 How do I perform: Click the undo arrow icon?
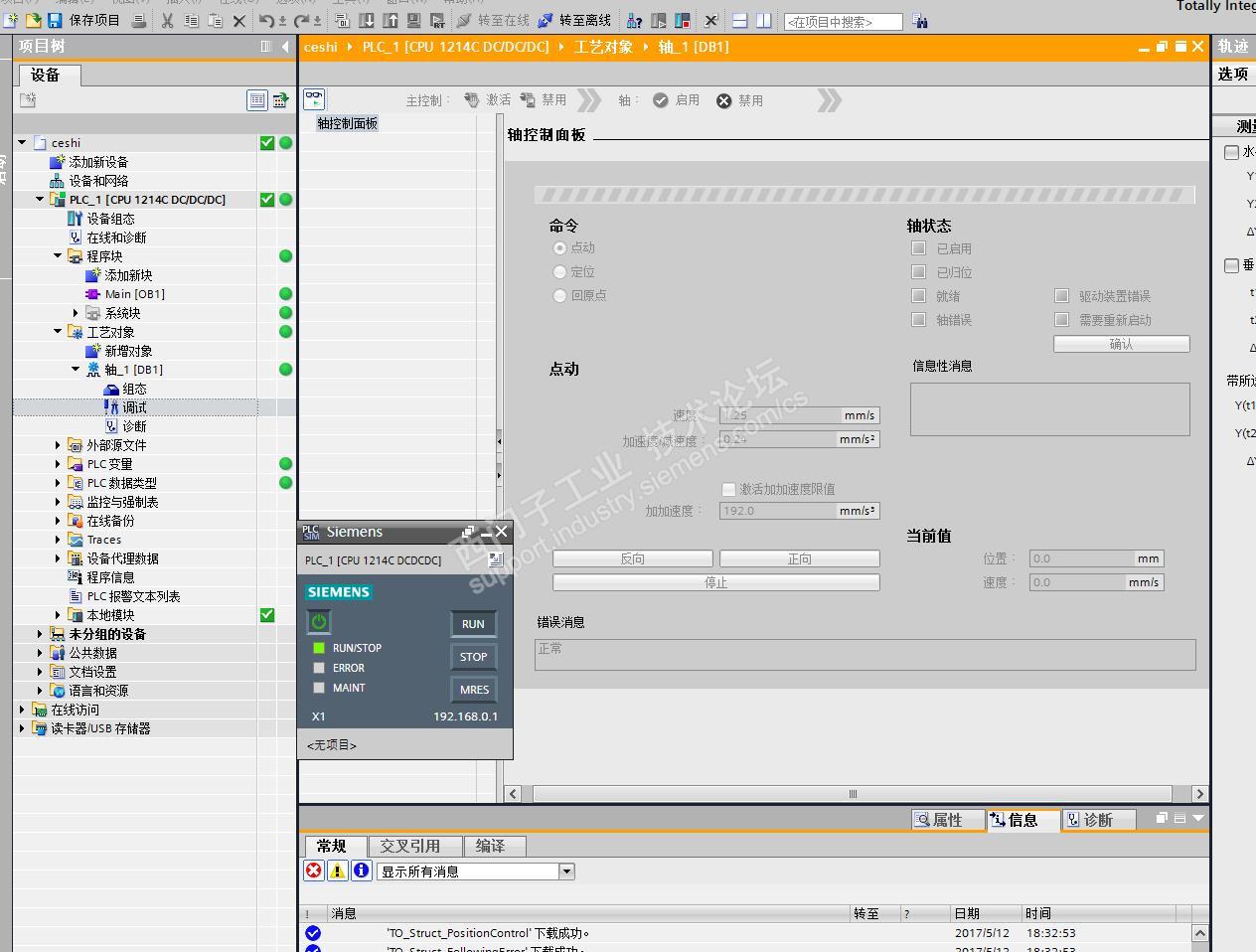(266, 20)
